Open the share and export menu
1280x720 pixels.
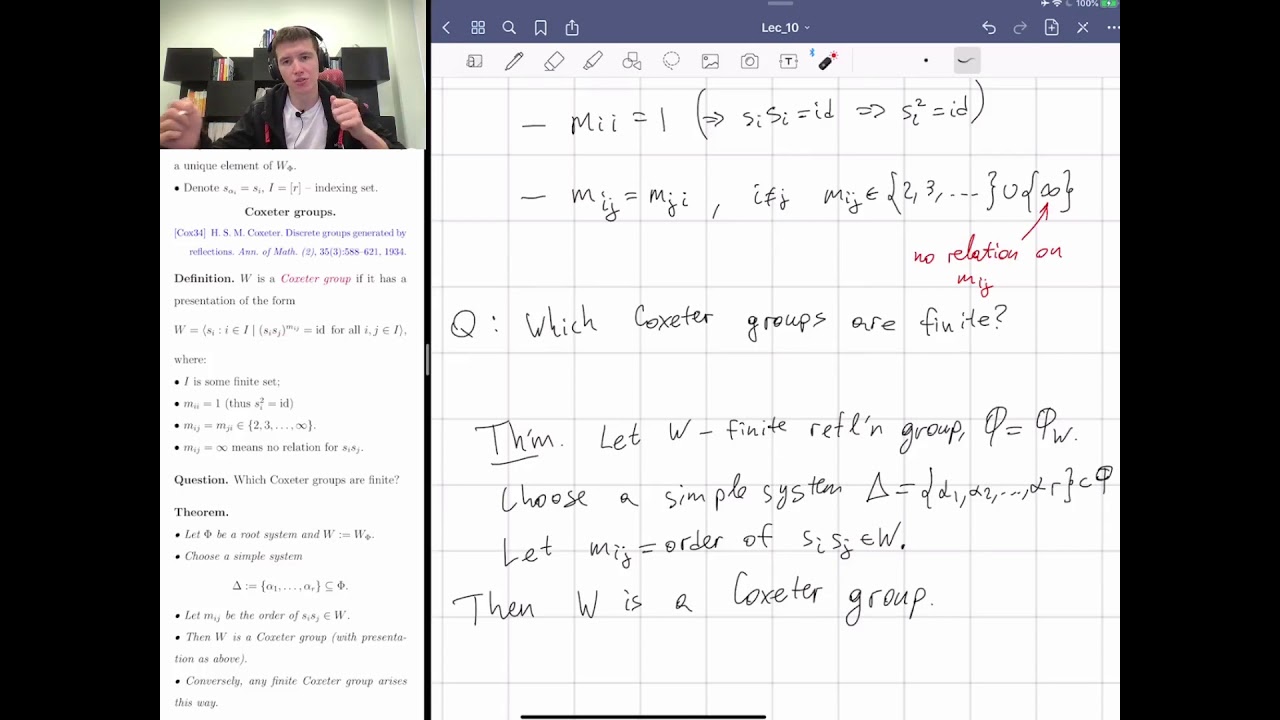(572, 28)
